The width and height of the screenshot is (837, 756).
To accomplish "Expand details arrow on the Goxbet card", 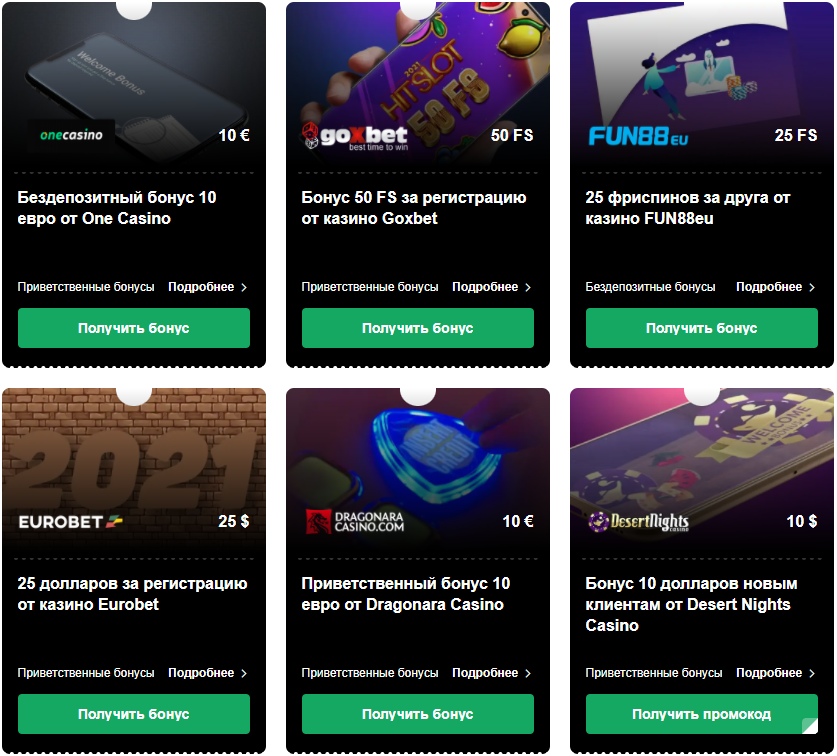I will tap(528, 287).
